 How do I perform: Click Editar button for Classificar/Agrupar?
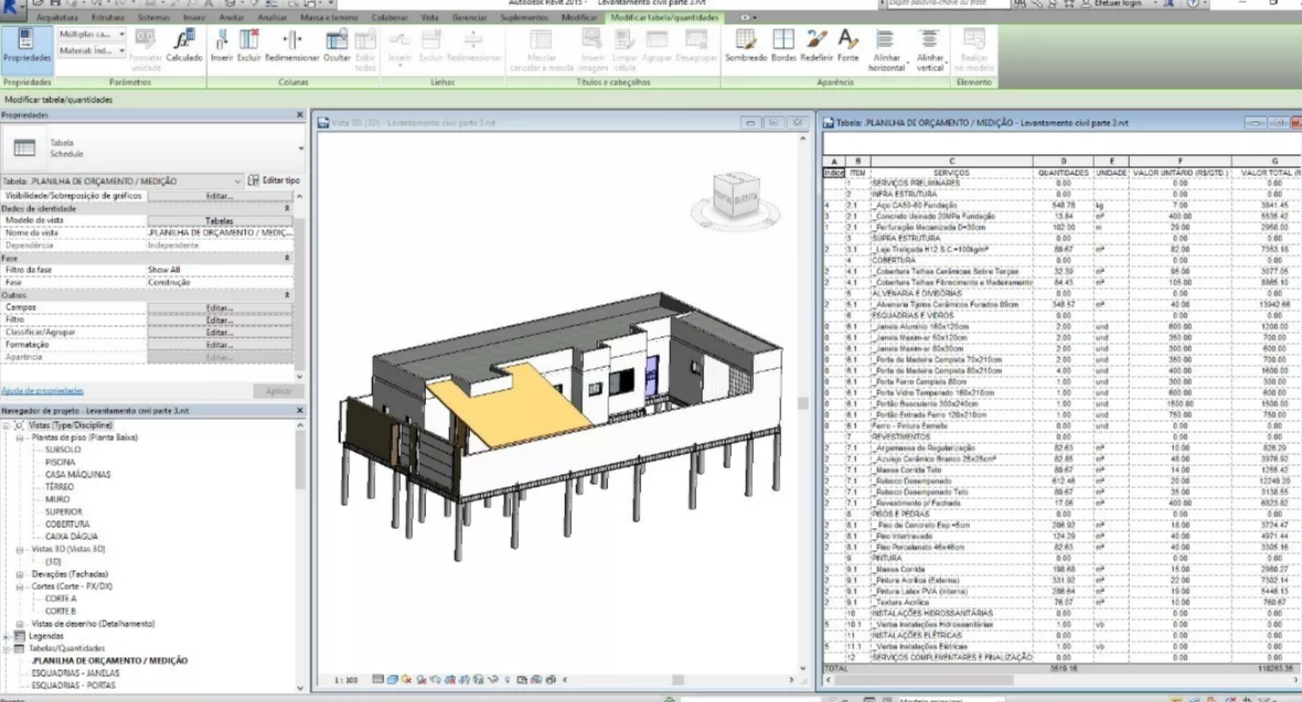click(219, 332)
